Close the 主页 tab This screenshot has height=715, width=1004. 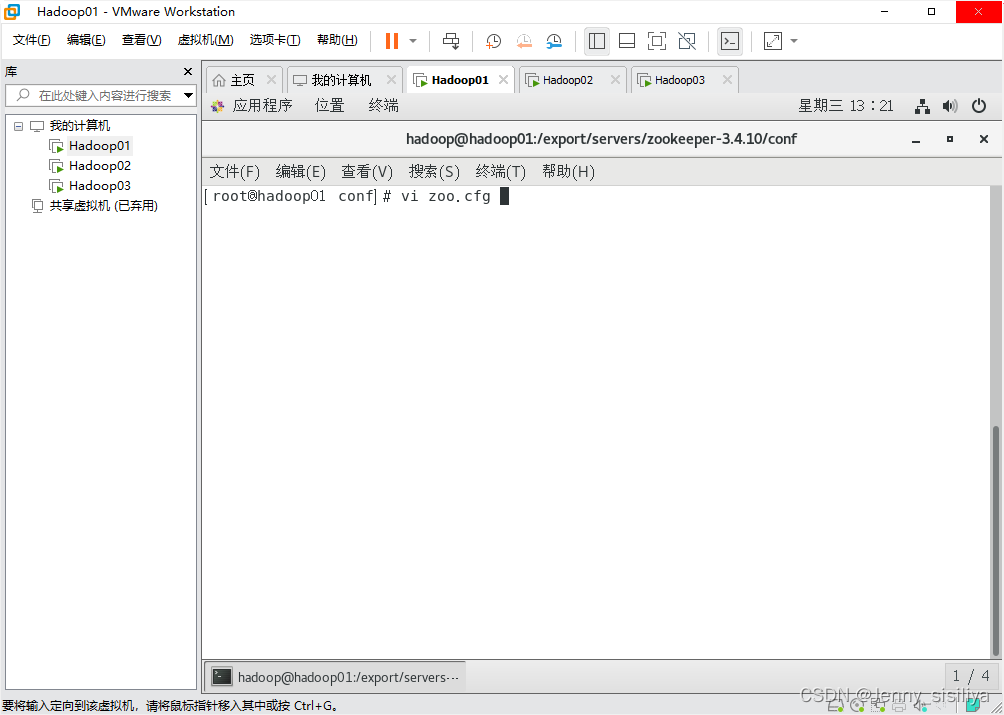271,80
